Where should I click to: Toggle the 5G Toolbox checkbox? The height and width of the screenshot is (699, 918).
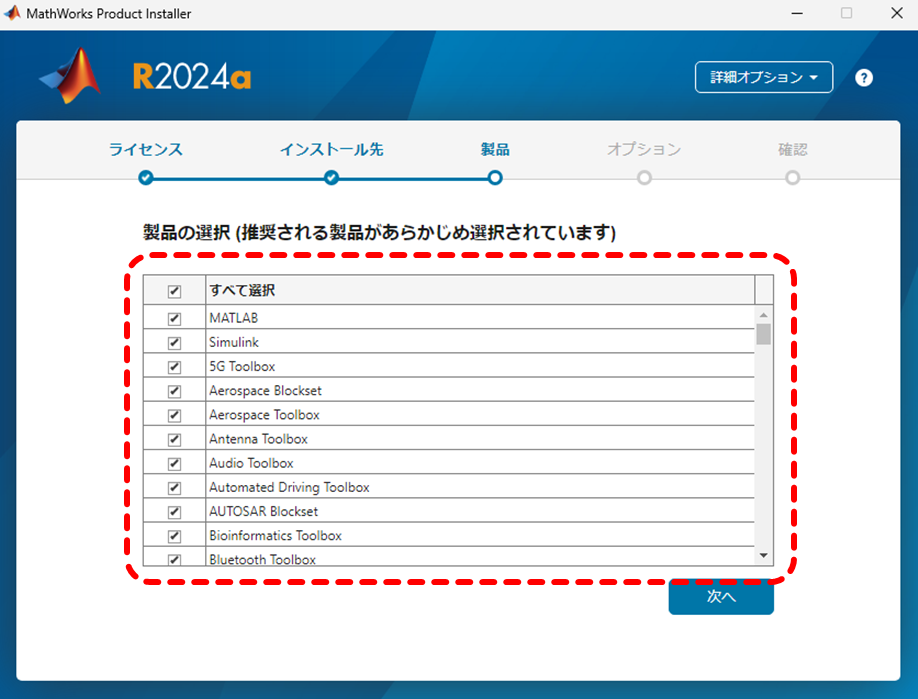point(174,367)
